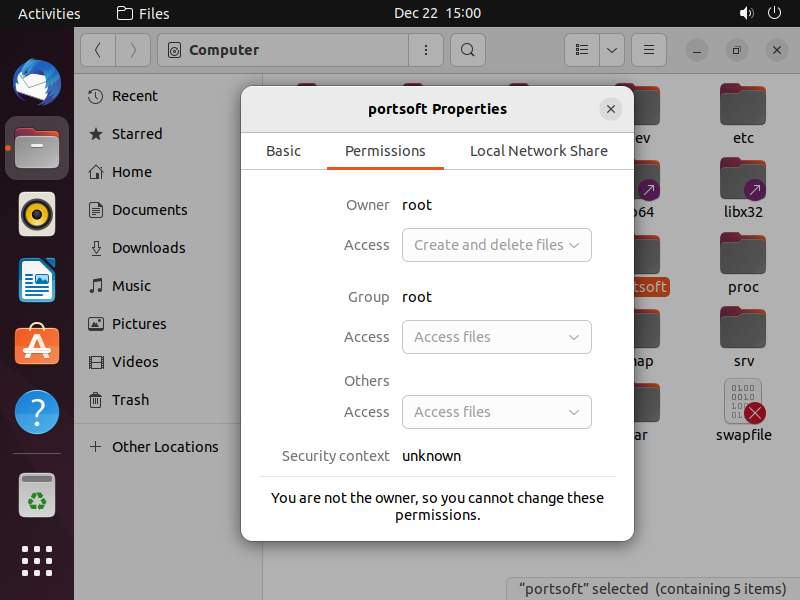Expand the Group access dropdown
800x600 pixels.
coord(496,337)
